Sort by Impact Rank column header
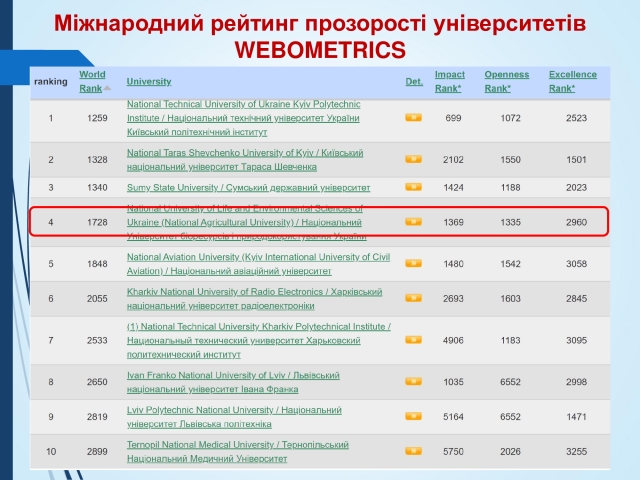 click(449, 81)
